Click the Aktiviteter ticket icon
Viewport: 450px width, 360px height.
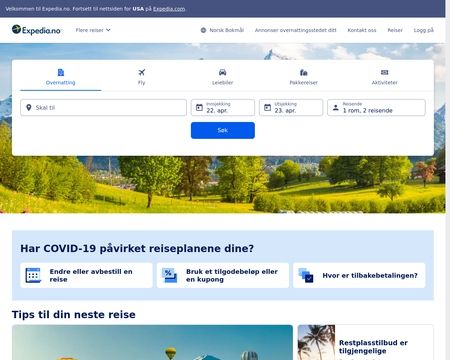tap(385, 72)
